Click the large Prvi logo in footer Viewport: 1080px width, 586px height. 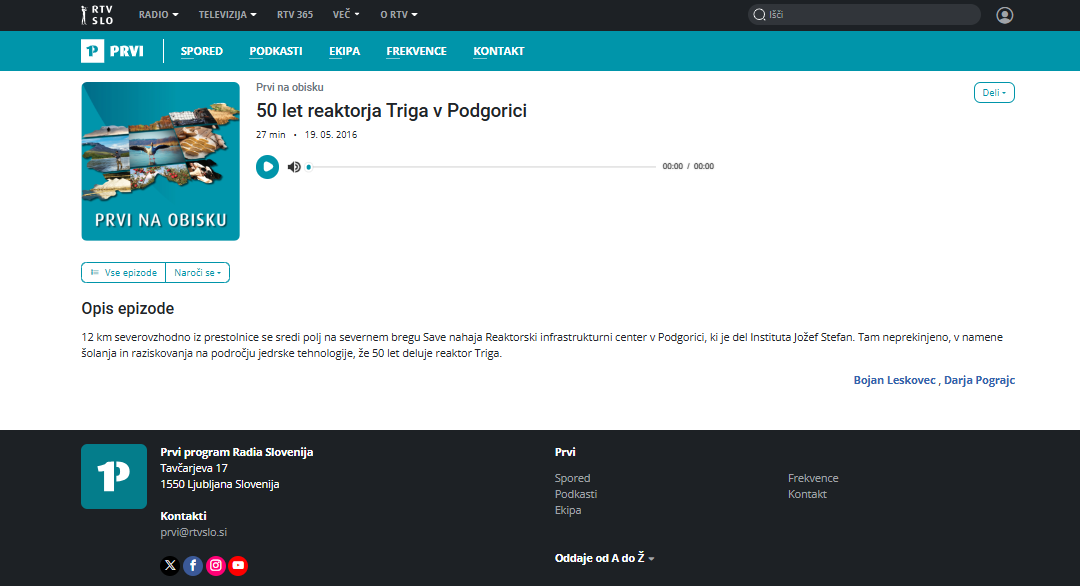114,477
